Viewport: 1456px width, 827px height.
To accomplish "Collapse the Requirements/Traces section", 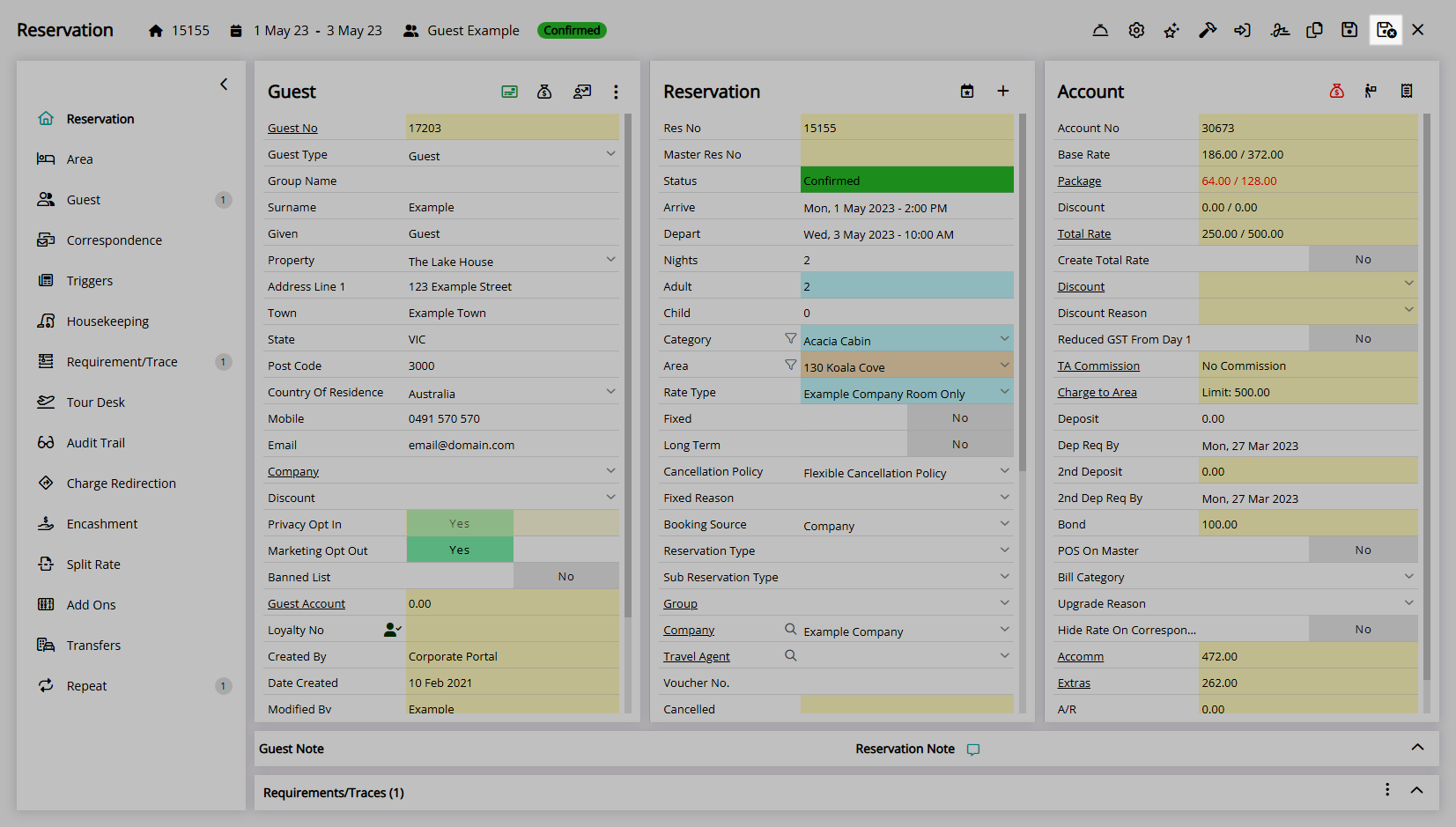I will [1416, 790].
